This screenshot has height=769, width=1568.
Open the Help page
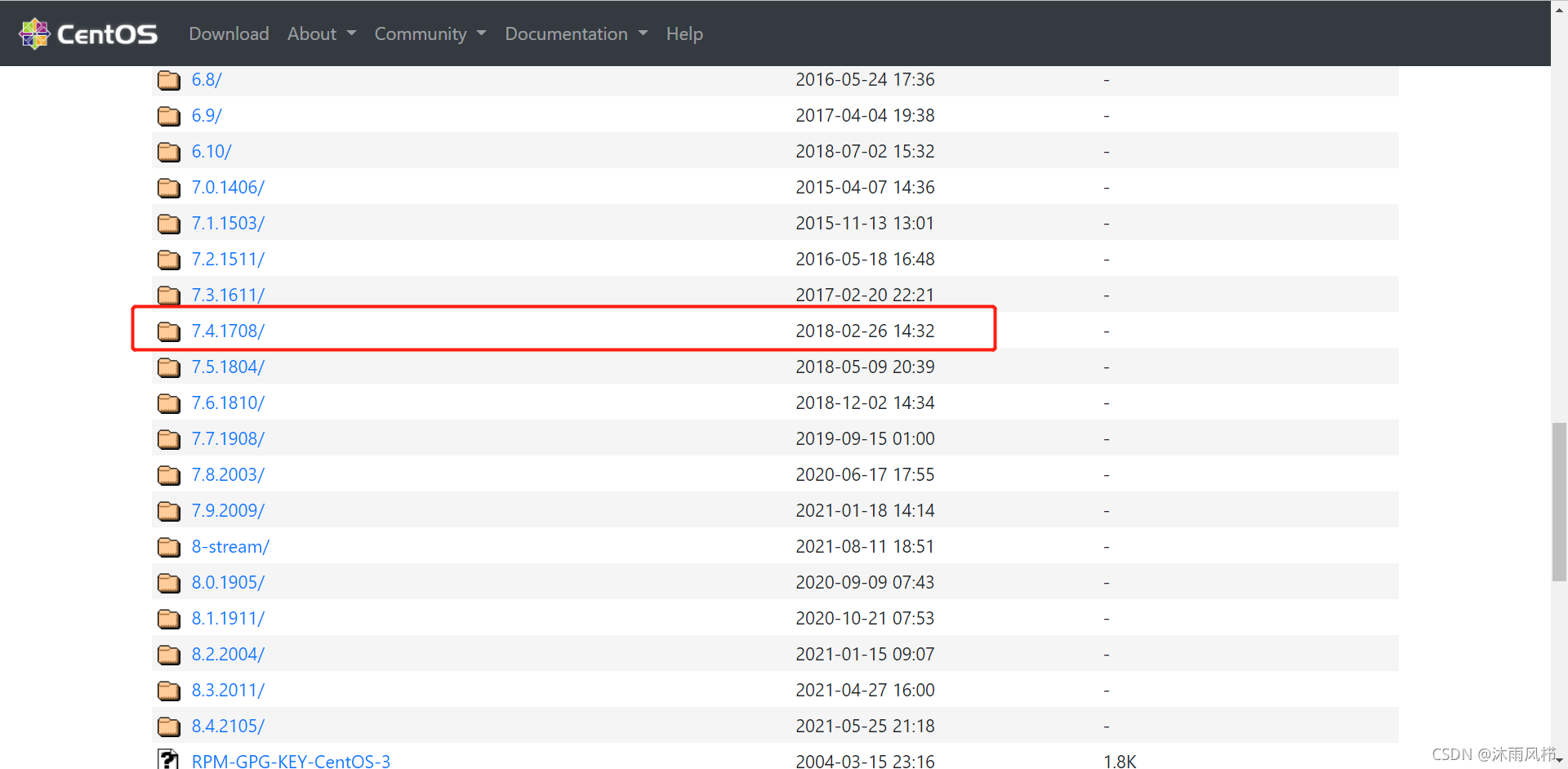tap(684, 33)
